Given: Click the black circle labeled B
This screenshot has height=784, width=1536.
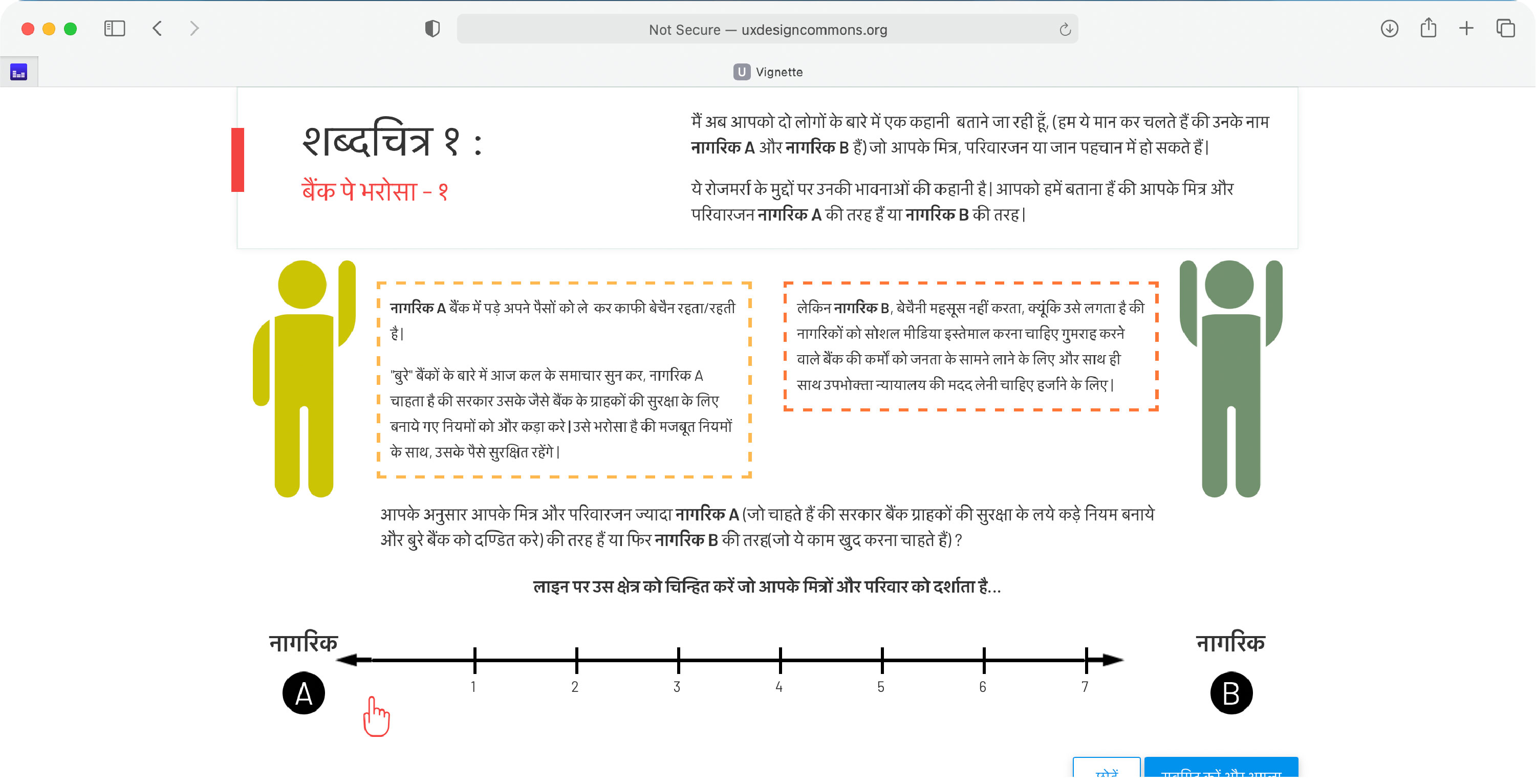Looking at the screenshot, I should tap(1231, 693).
